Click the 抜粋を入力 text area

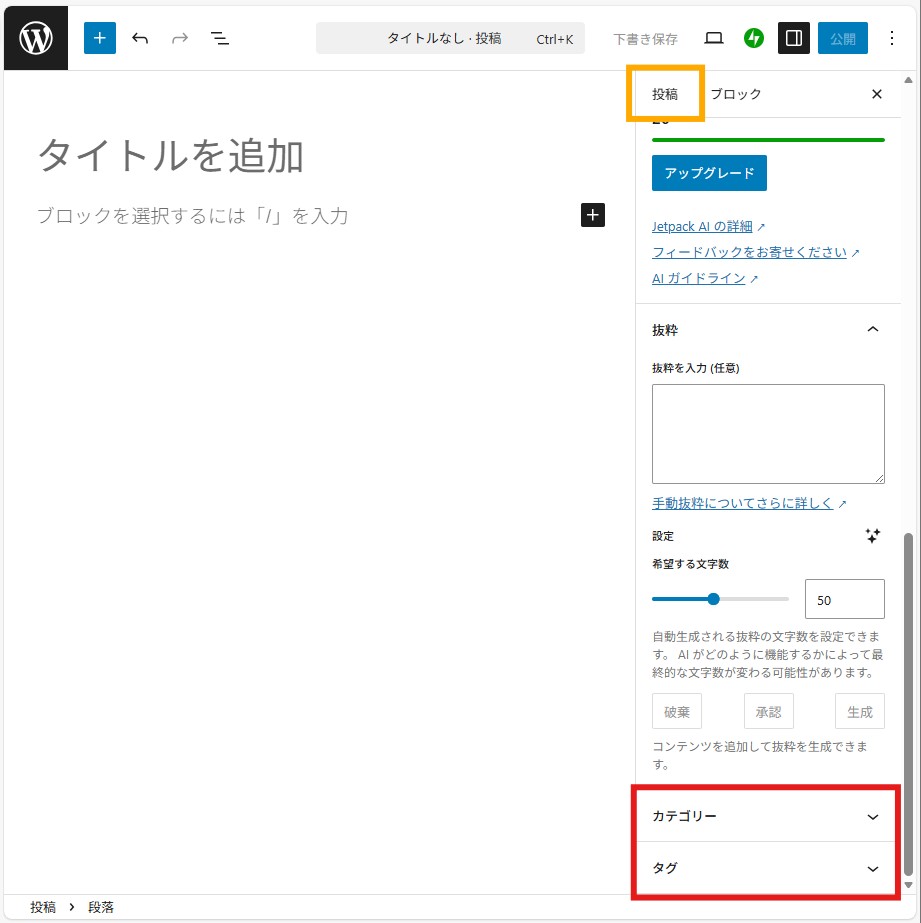click(768, 434)
